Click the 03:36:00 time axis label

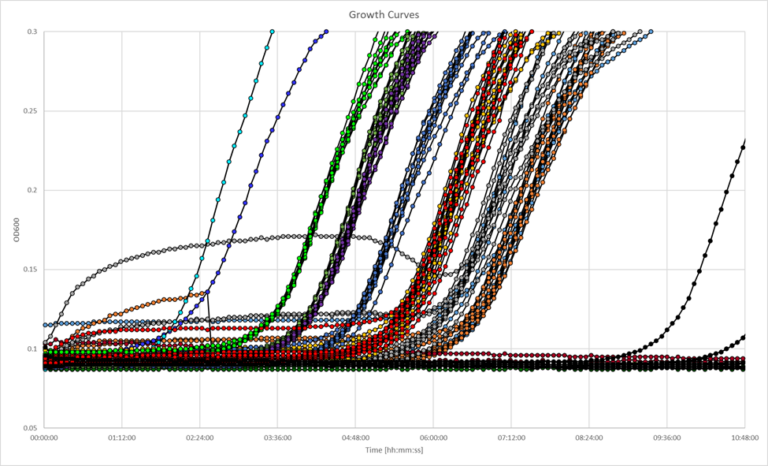pyautogui.click(x=278, y=438)
